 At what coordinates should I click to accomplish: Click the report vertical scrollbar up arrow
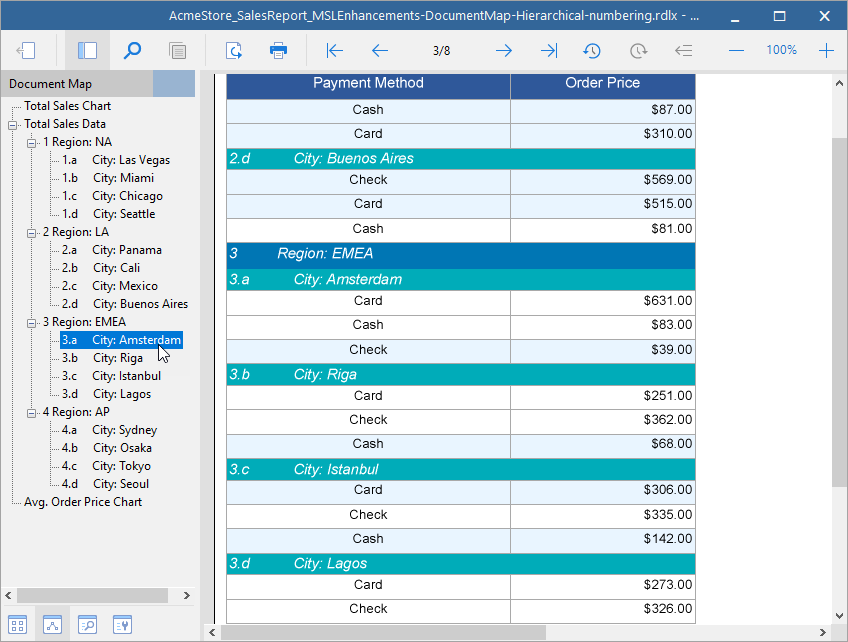point(839,83)
